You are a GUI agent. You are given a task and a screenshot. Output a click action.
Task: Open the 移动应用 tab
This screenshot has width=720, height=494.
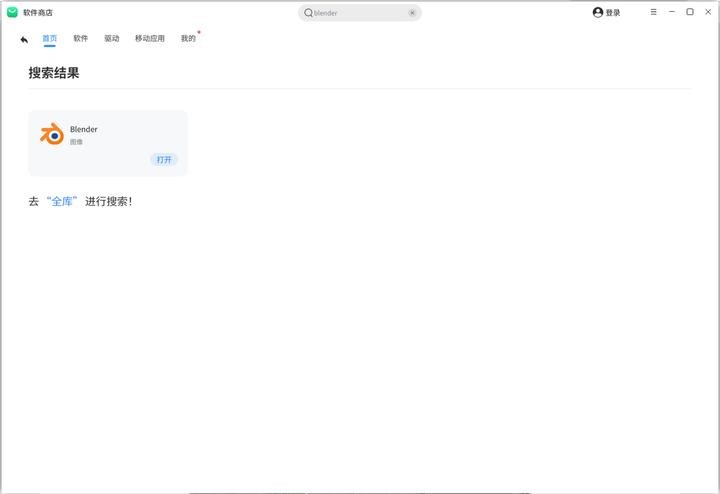click(x=150, y=39)
